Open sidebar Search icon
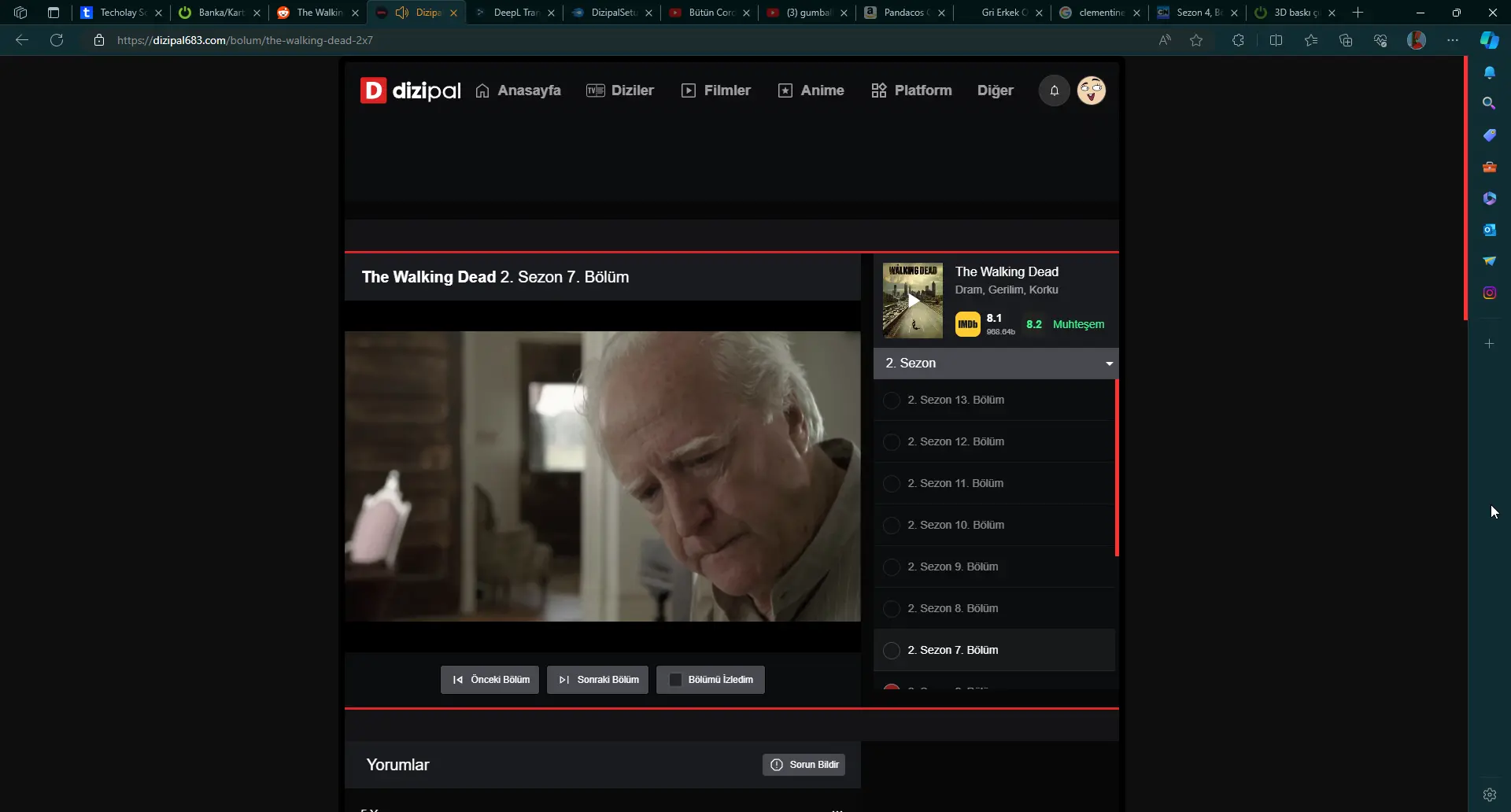The image size is (1511, 812). 1489,104
